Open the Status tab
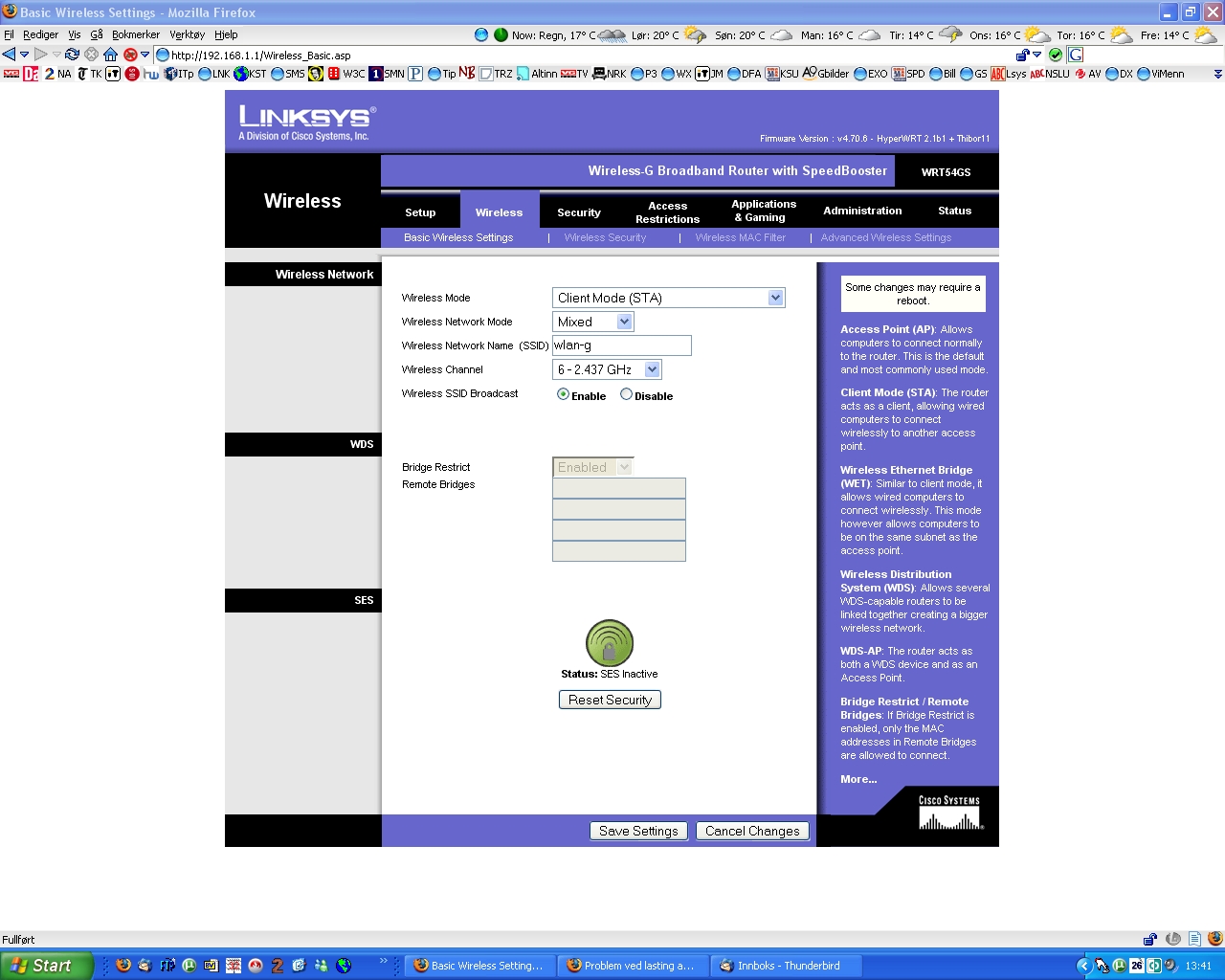Screen dimensions: 1225x980 954,211
